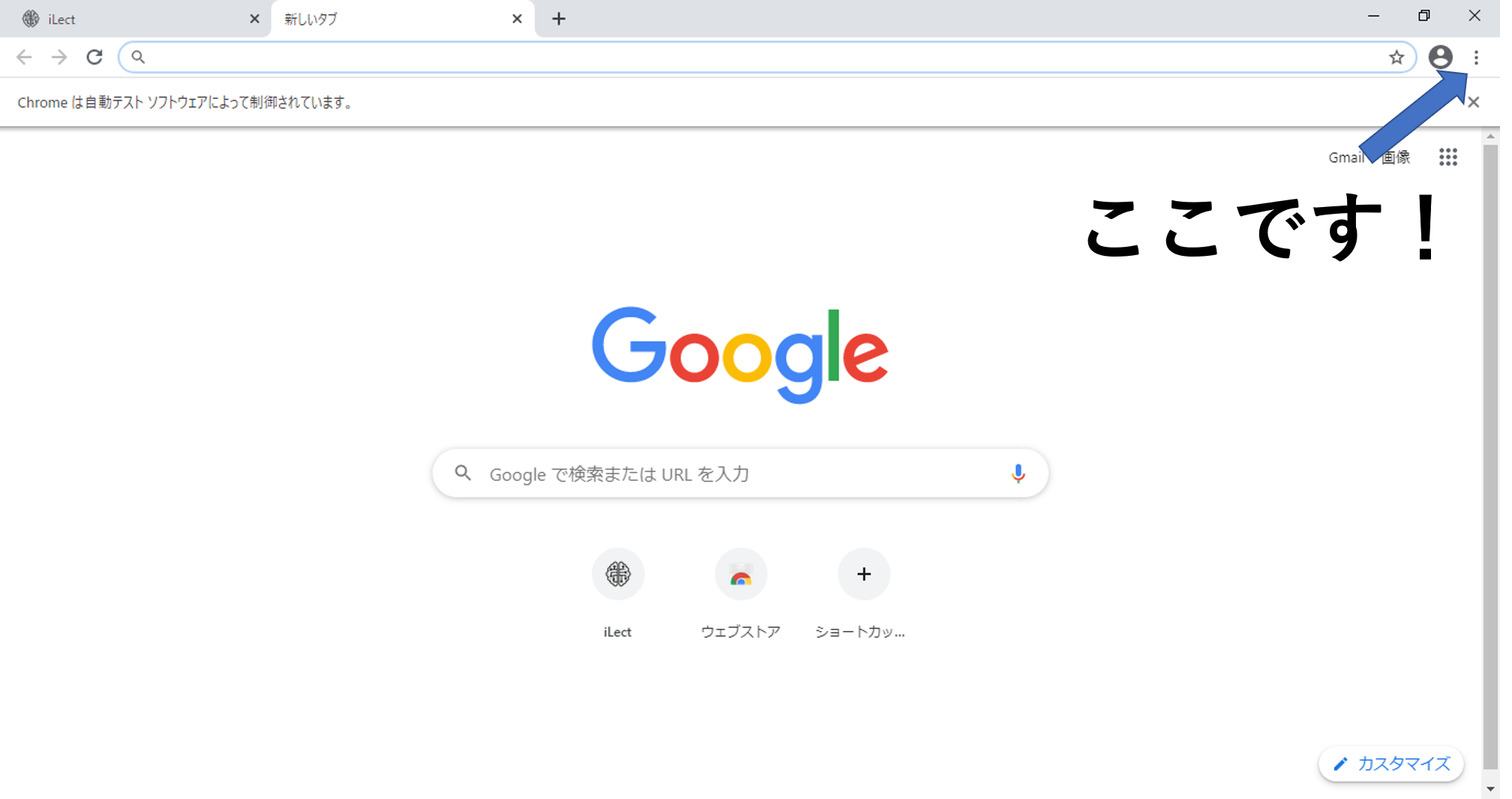
Task: Close the iLect tab
Action: tap(254, 19)
